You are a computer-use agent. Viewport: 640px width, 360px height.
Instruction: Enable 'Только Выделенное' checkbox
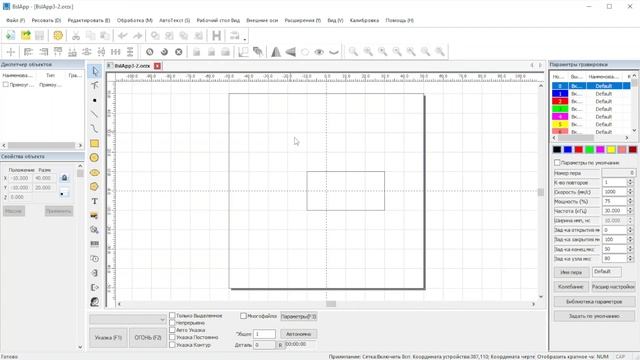[172, 316]
